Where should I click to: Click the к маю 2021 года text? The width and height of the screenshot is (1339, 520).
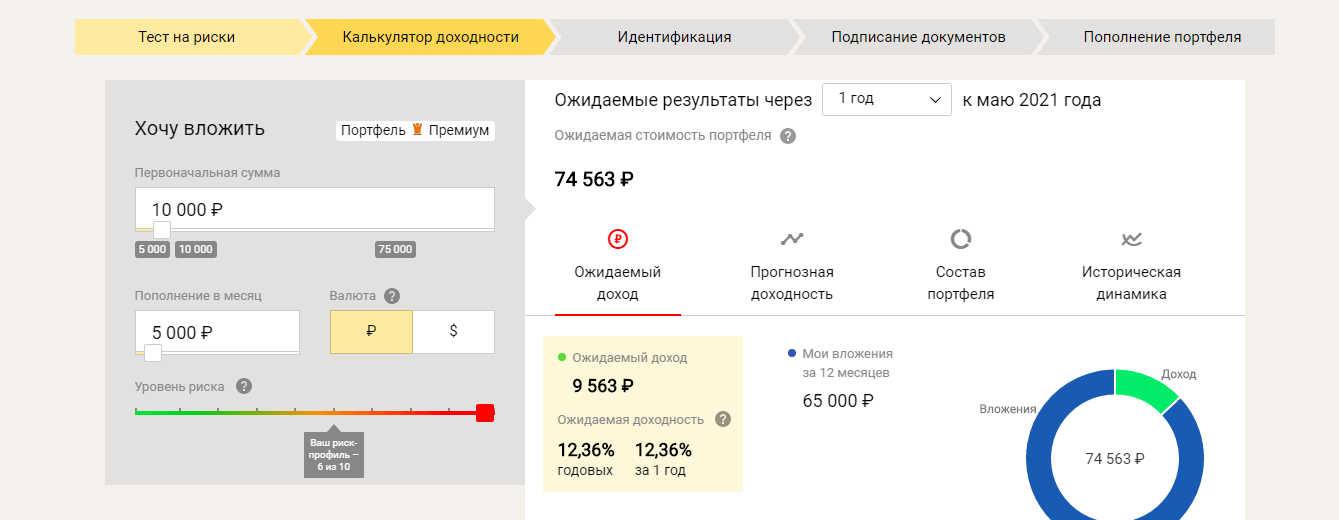click(x=1032, y=100)
